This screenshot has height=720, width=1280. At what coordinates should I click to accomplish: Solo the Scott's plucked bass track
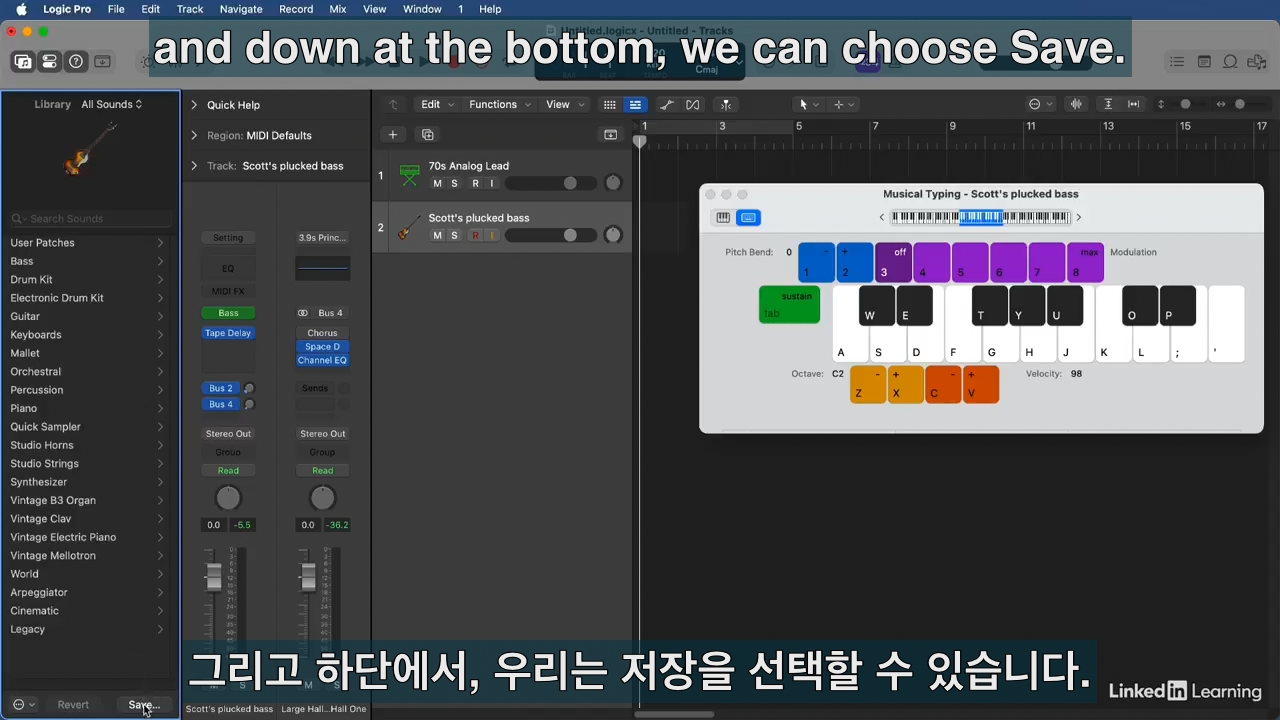(x=454, y=235)
